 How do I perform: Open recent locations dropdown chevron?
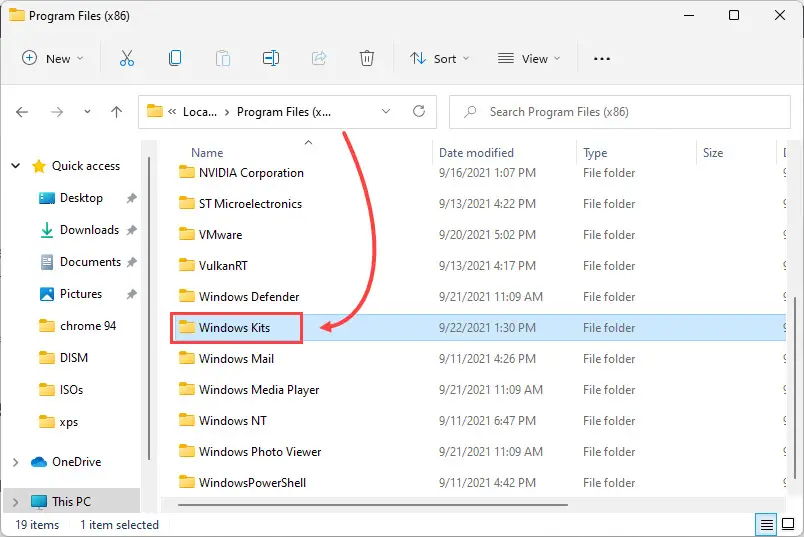click(87, 111)
